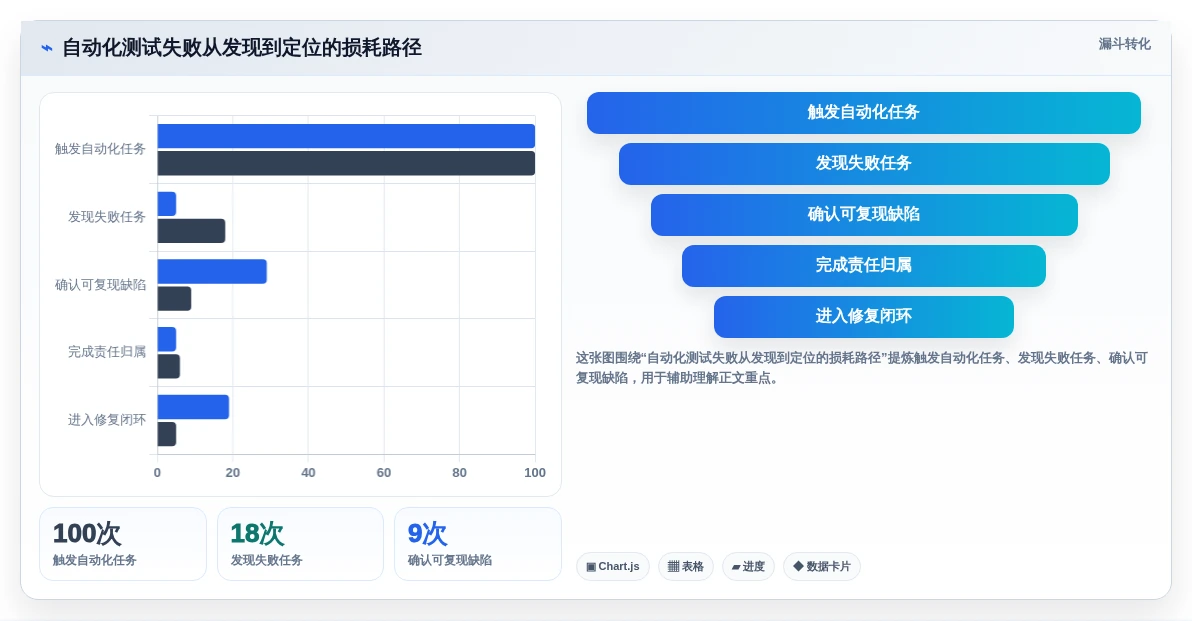Click the dark bar for 触发自动化任务

coord(346,163)
